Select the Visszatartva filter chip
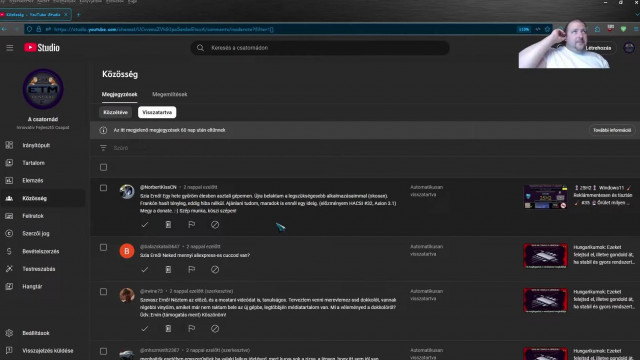The width and height of the screenshot is (640, 360). point(157,112)
